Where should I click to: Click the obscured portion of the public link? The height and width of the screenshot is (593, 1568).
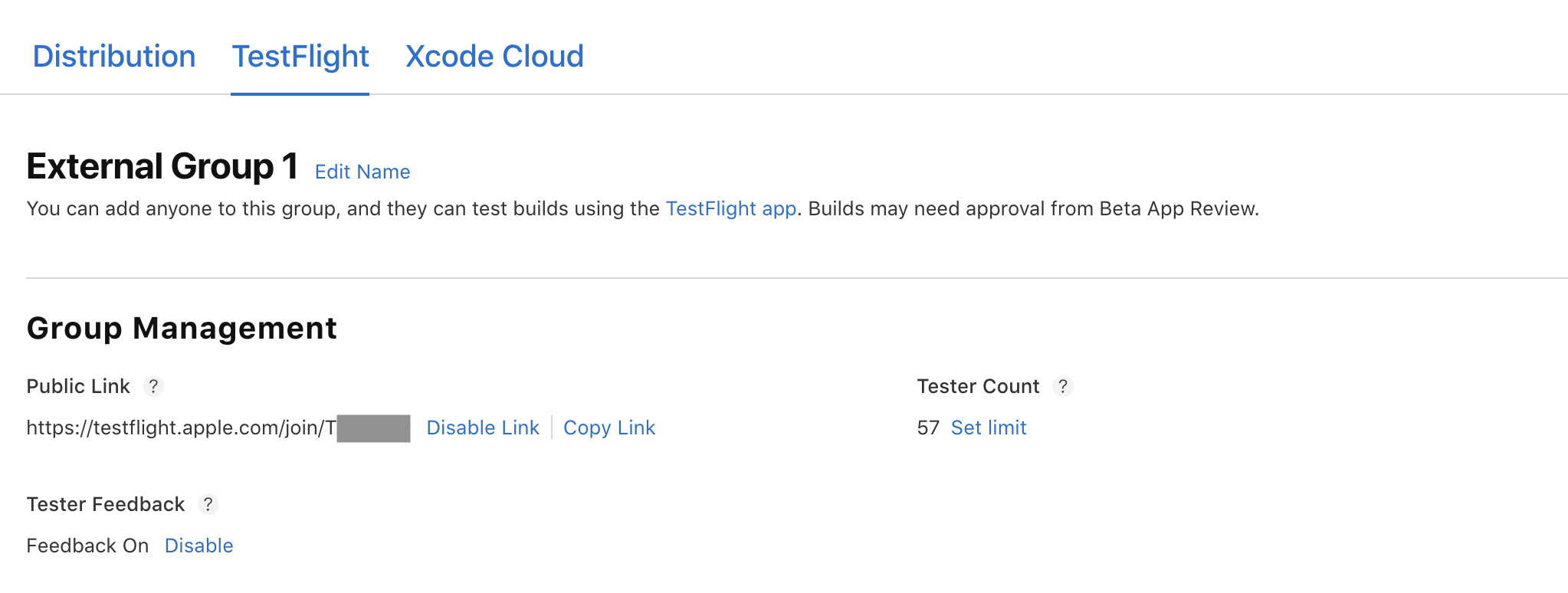(x=373, y=428)
